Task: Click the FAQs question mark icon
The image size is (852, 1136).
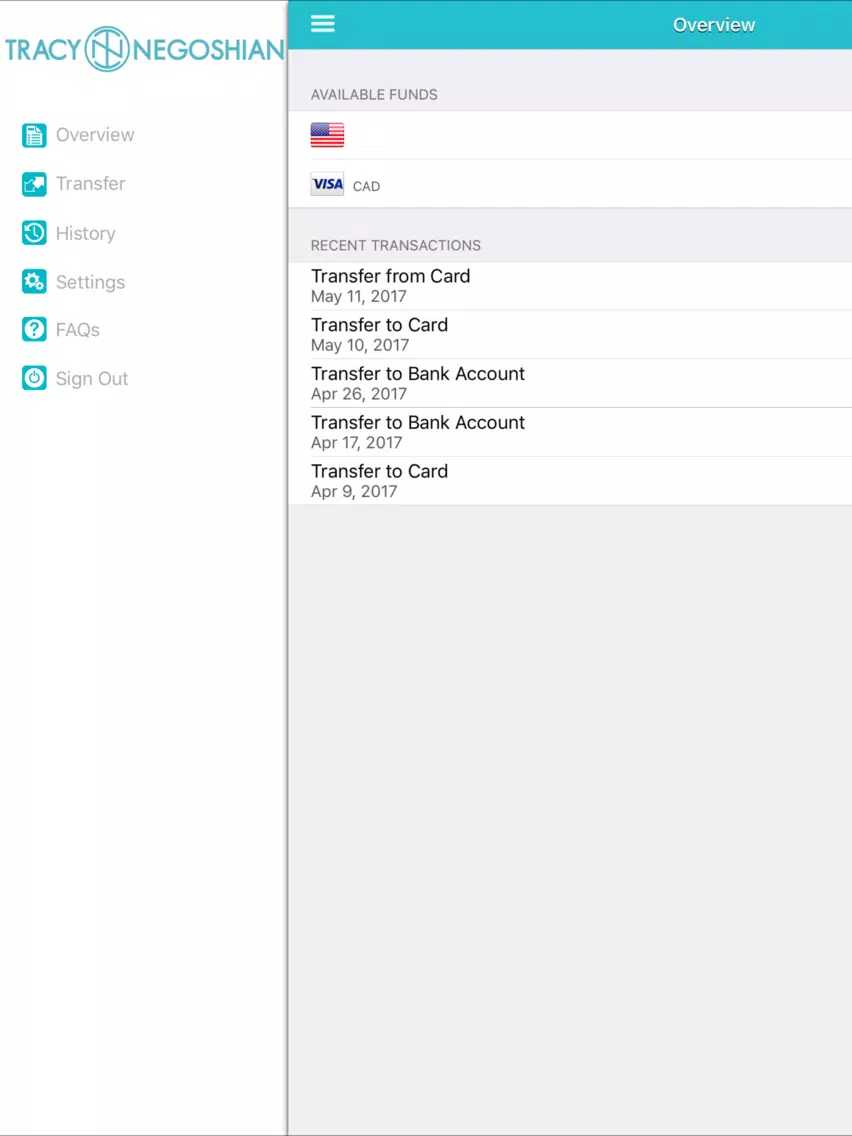Action: (34, 330)
